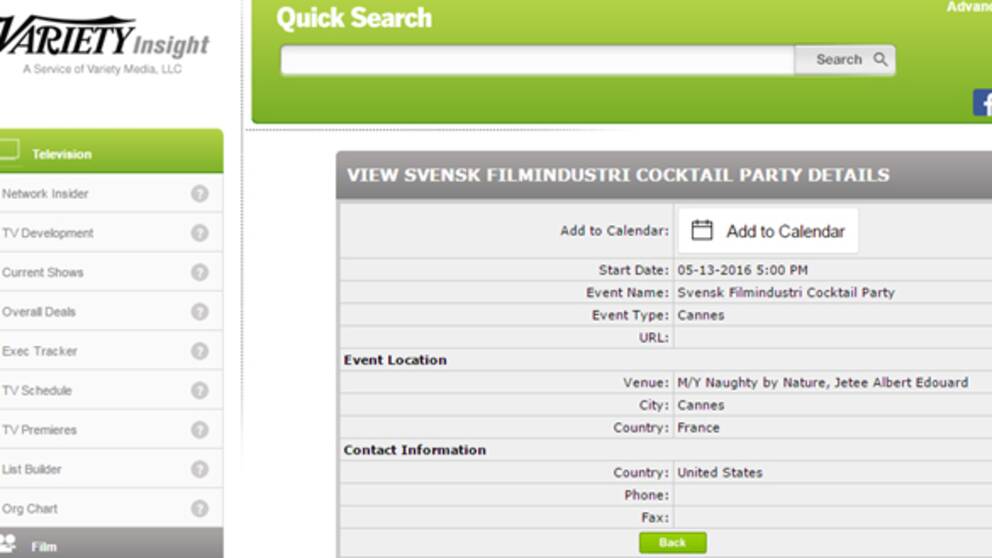Click the Television section icon
992x558 pixels.
coord(9,150)
